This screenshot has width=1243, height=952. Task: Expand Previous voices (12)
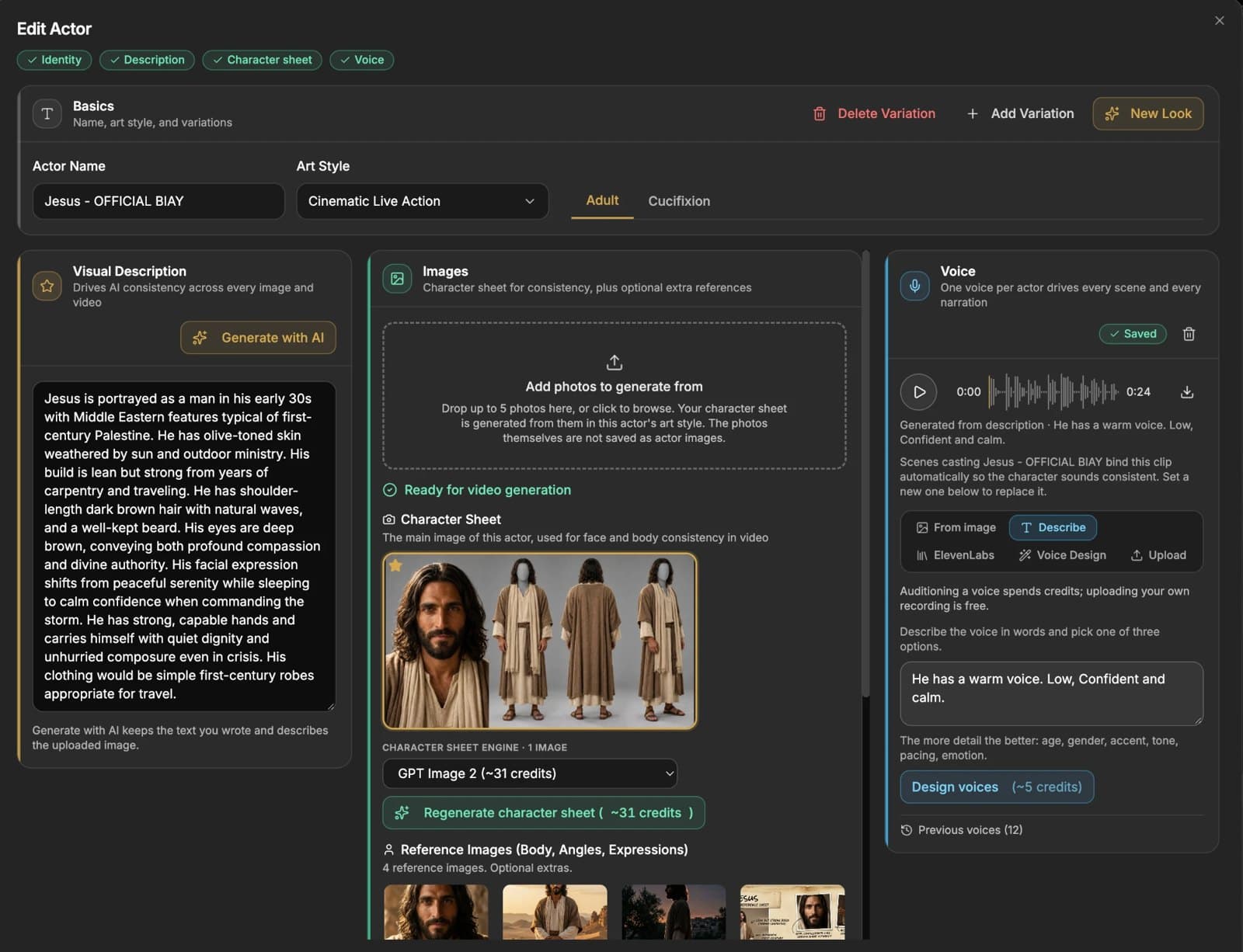pyautogui.click(x=962, y=830)
